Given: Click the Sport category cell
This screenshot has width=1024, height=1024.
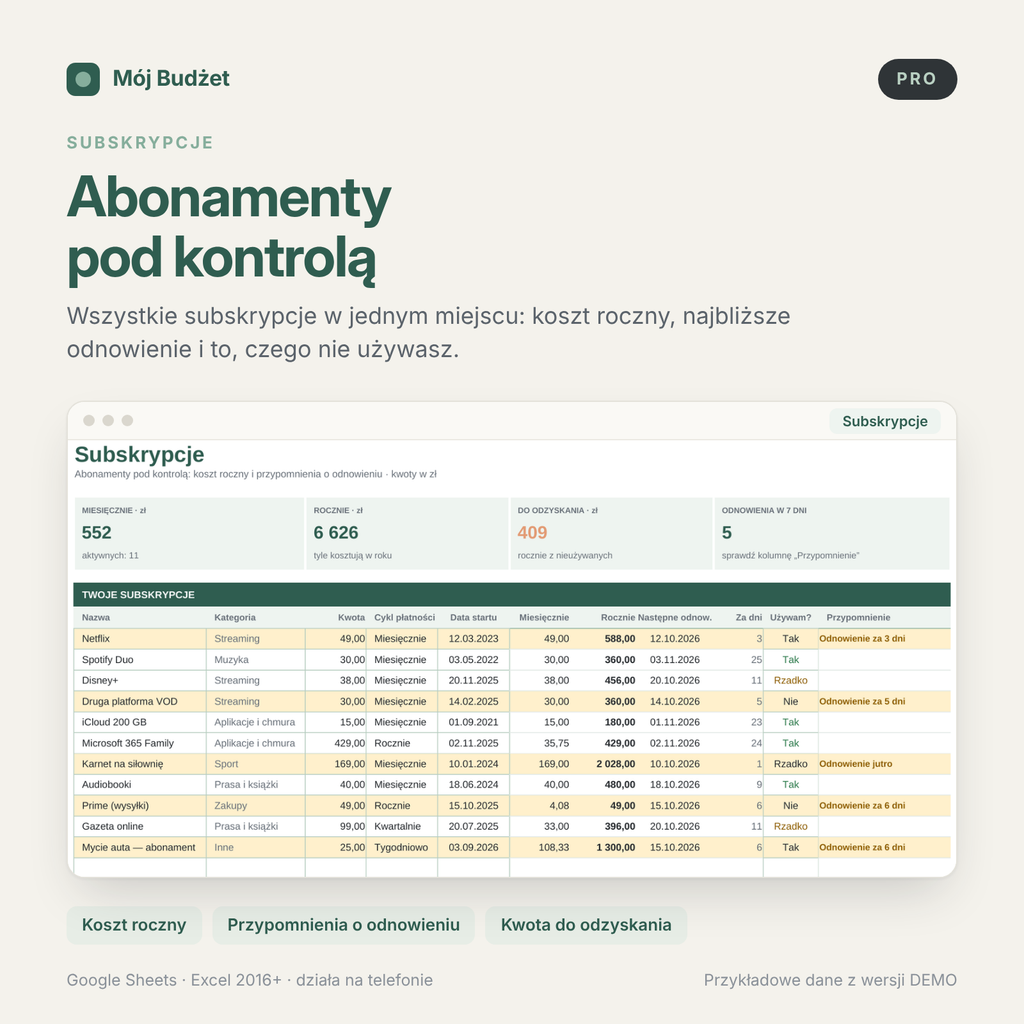Looking at the screenshot, I should coord(256,764).
